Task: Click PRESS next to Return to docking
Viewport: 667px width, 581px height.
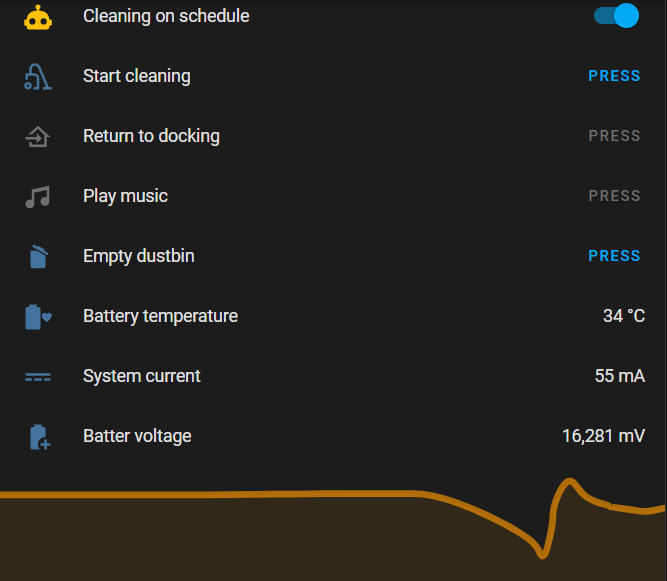Action: 614,136
